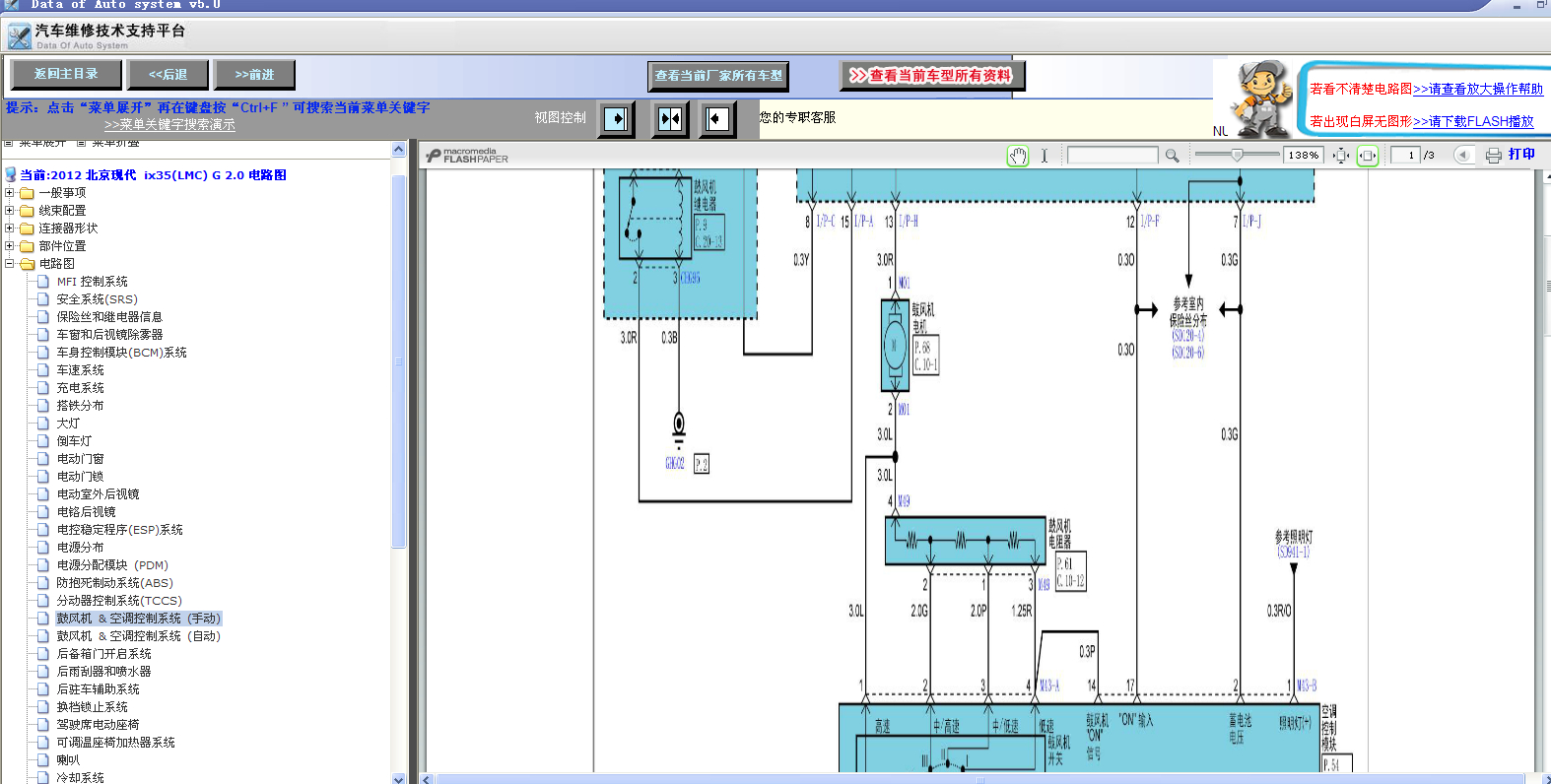Open 倒车灯 tree item
The width and height of the screenshot is (1551, 784).
point(74,441)
